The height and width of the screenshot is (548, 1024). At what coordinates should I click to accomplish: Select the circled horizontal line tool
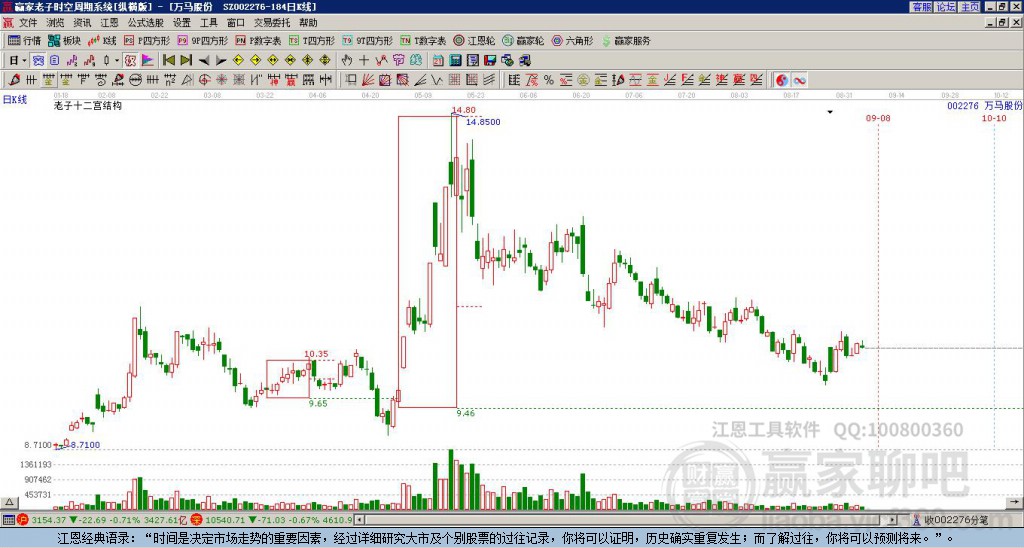click(x=135, y=80)
